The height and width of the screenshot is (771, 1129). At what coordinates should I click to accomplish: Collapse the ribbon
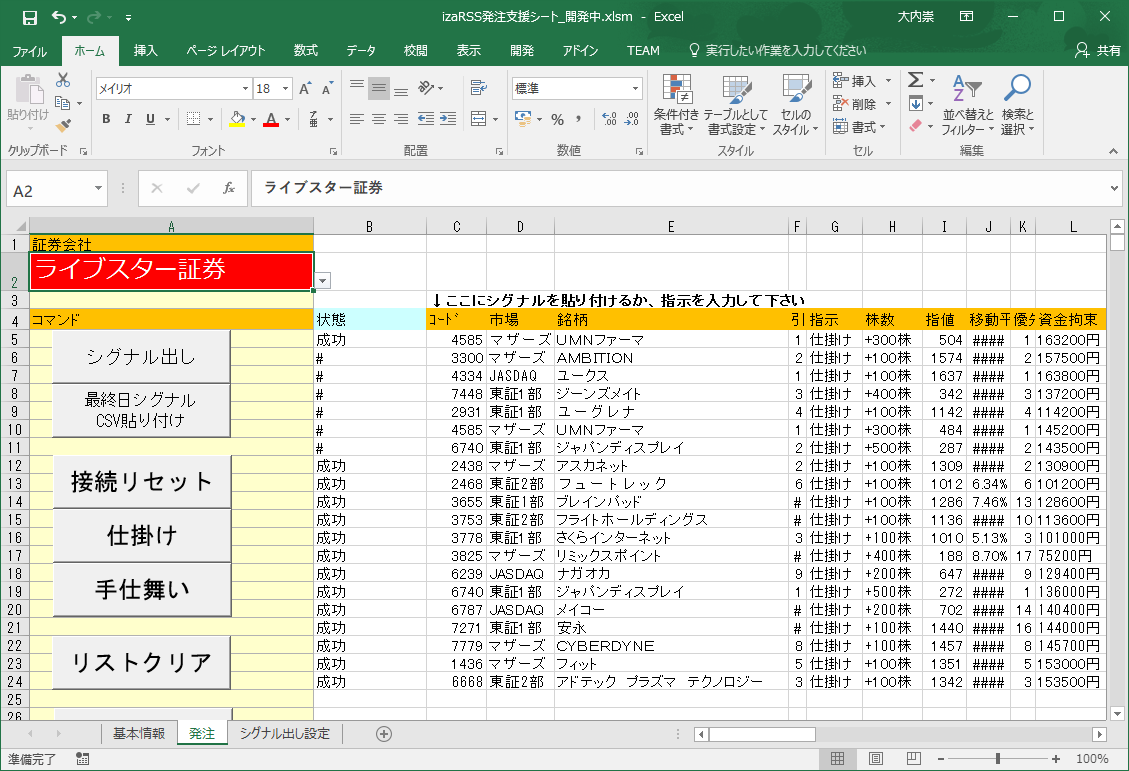point(1113,151)
